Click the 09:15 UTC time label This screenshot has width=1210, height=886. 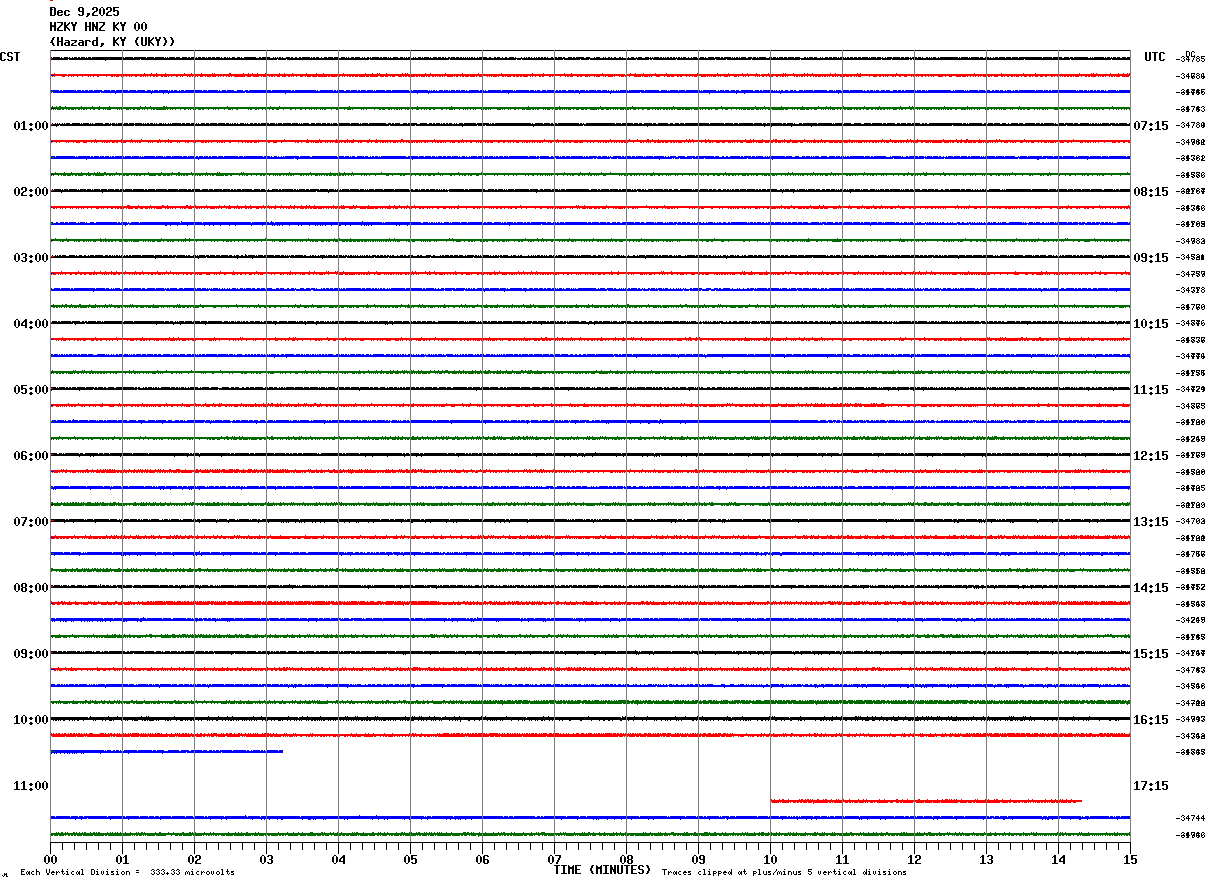1151,258
